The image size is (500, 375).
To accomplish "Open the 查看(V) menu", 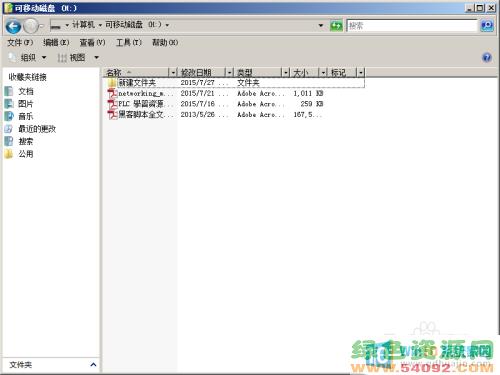I will pos(92,43).
